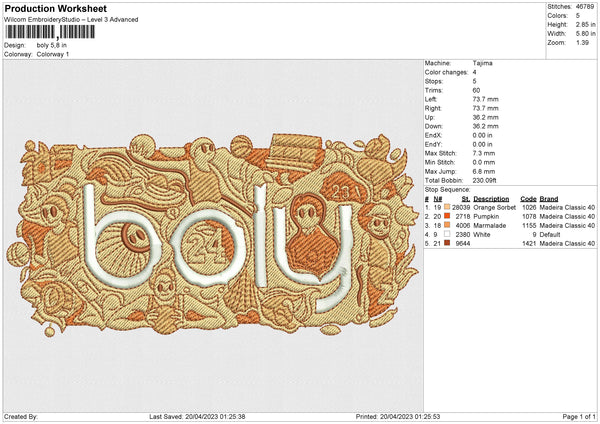The image size is (600, 424).
Task: Click the White thread color swatch
Action: coord(447,234)
